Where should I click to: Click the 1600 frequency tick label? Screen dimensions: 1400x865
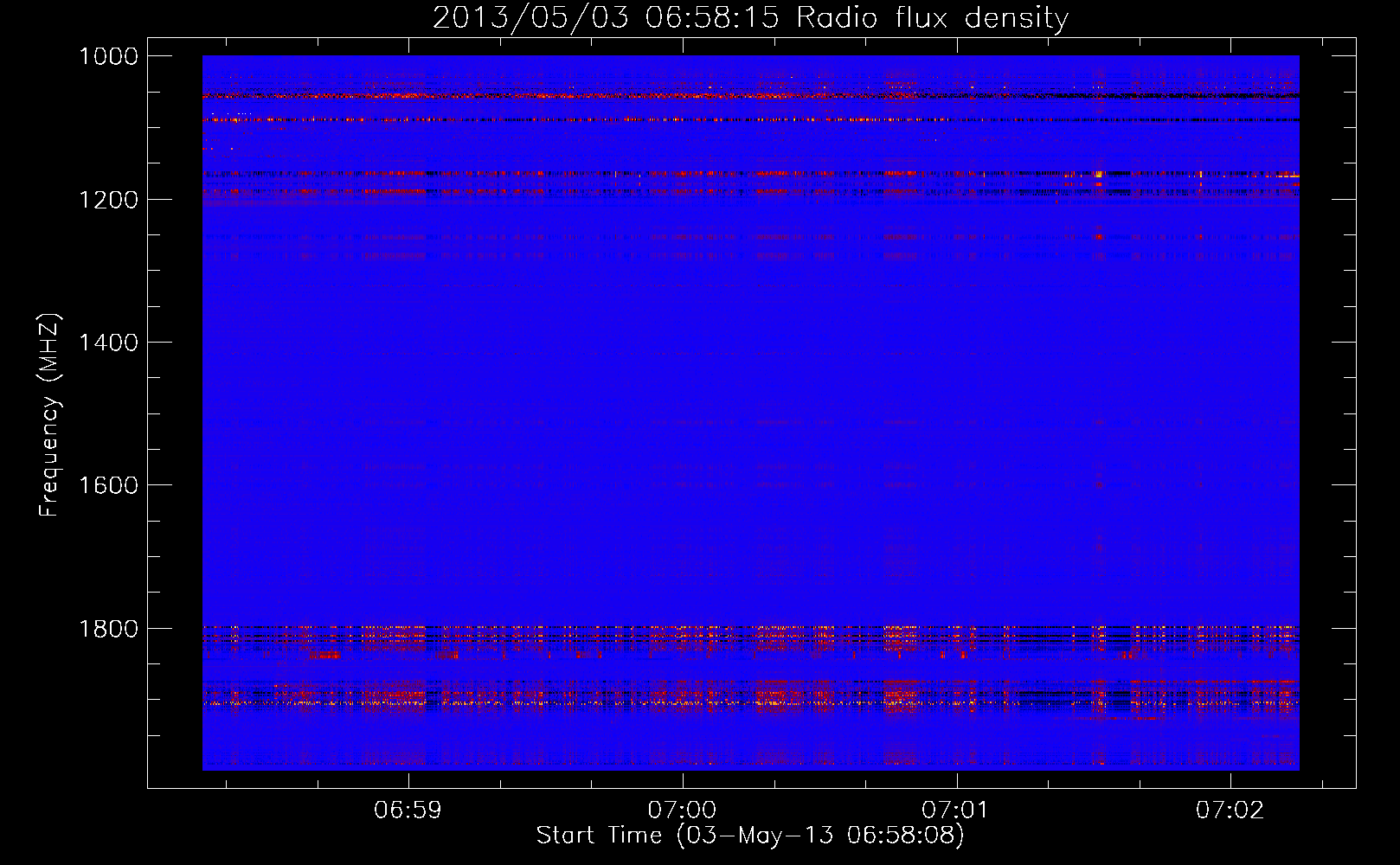point(109,485)
